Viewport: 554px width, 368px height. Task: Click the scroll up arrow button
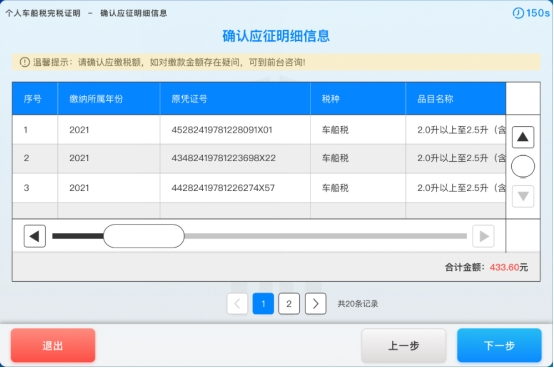[x=523, y=137]
